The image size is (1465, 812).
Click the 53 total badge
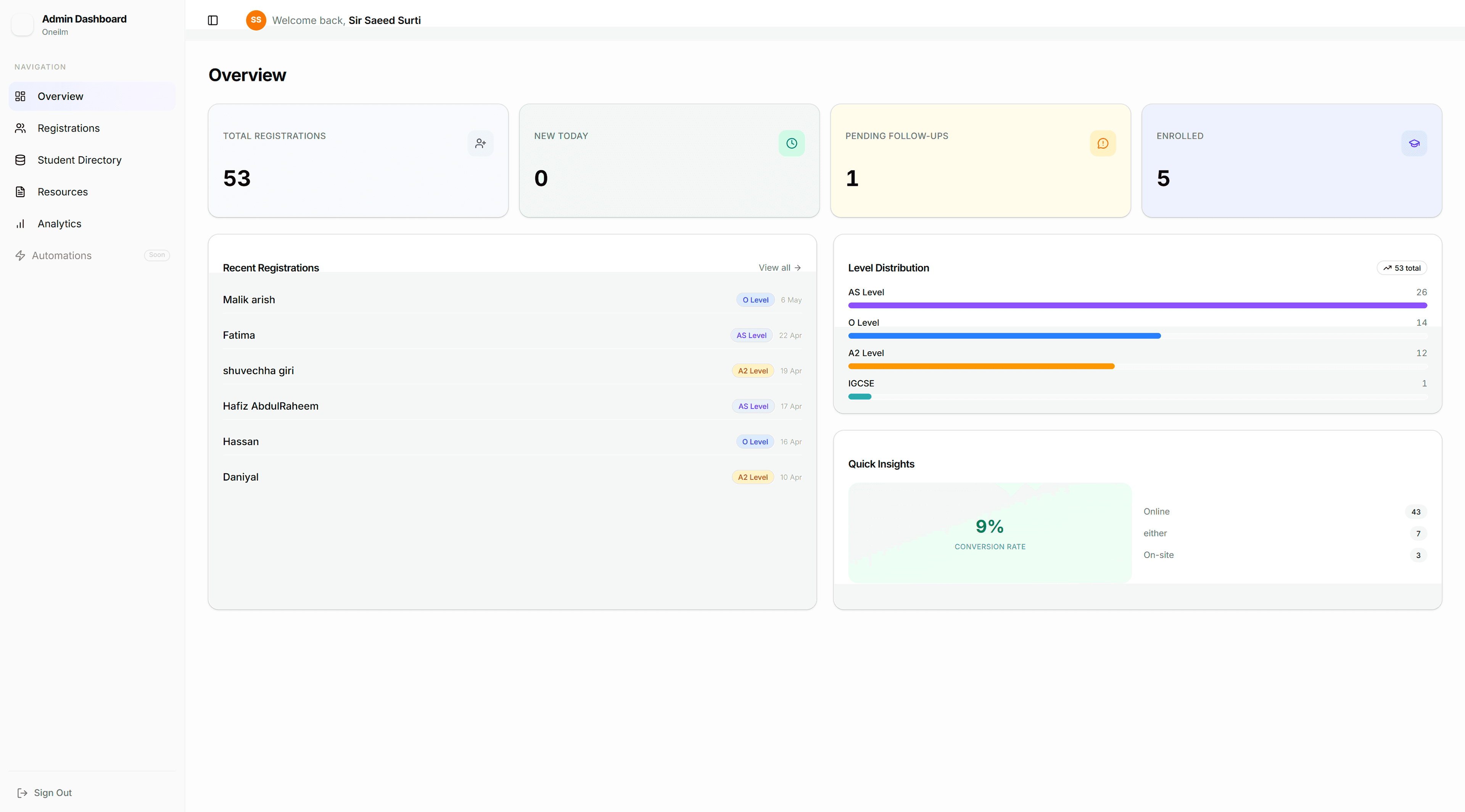1402,269
